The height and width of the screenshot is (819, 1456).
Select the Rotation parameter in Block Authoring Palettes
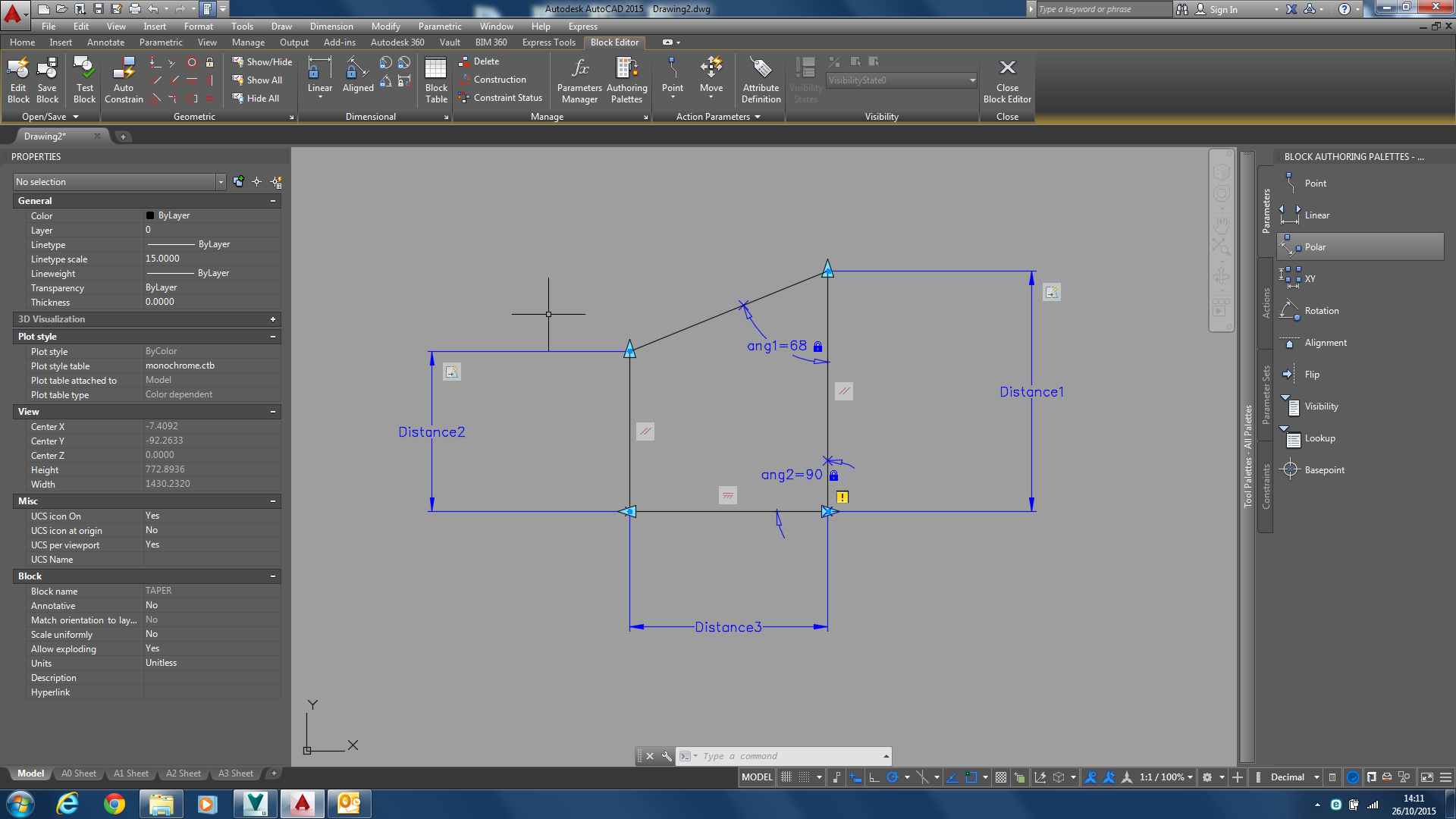[x=1321, y=310]
